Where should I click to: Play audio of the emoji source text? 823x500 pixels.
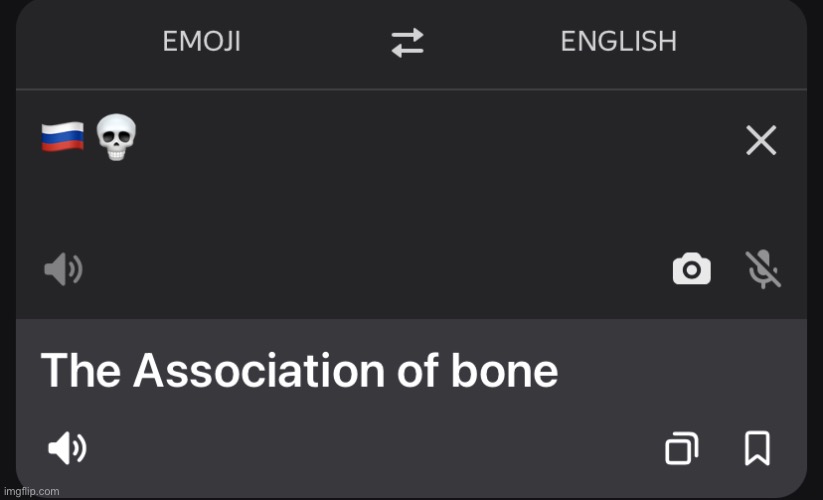click(x=64, y=269)
